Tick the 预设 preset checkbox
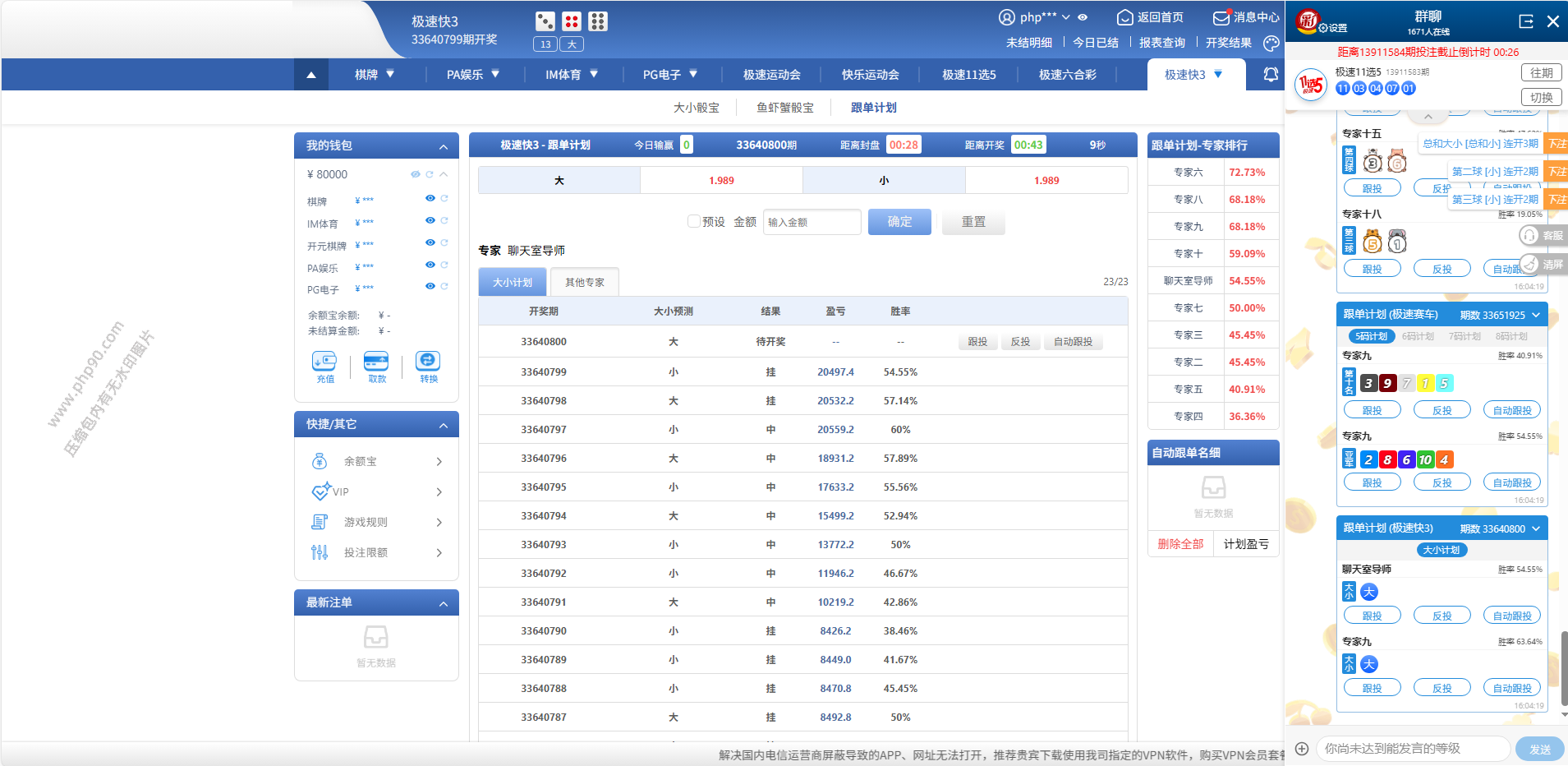 click(694, 221)
